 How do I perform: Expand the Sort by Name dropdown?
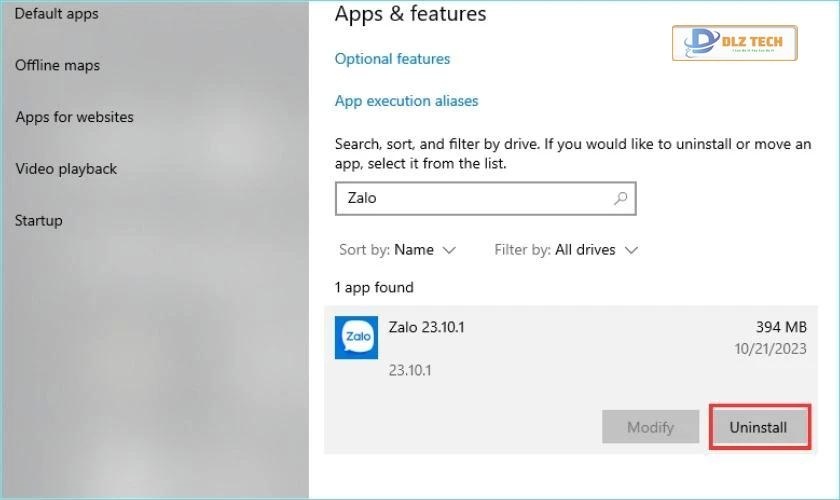[397, 250]
